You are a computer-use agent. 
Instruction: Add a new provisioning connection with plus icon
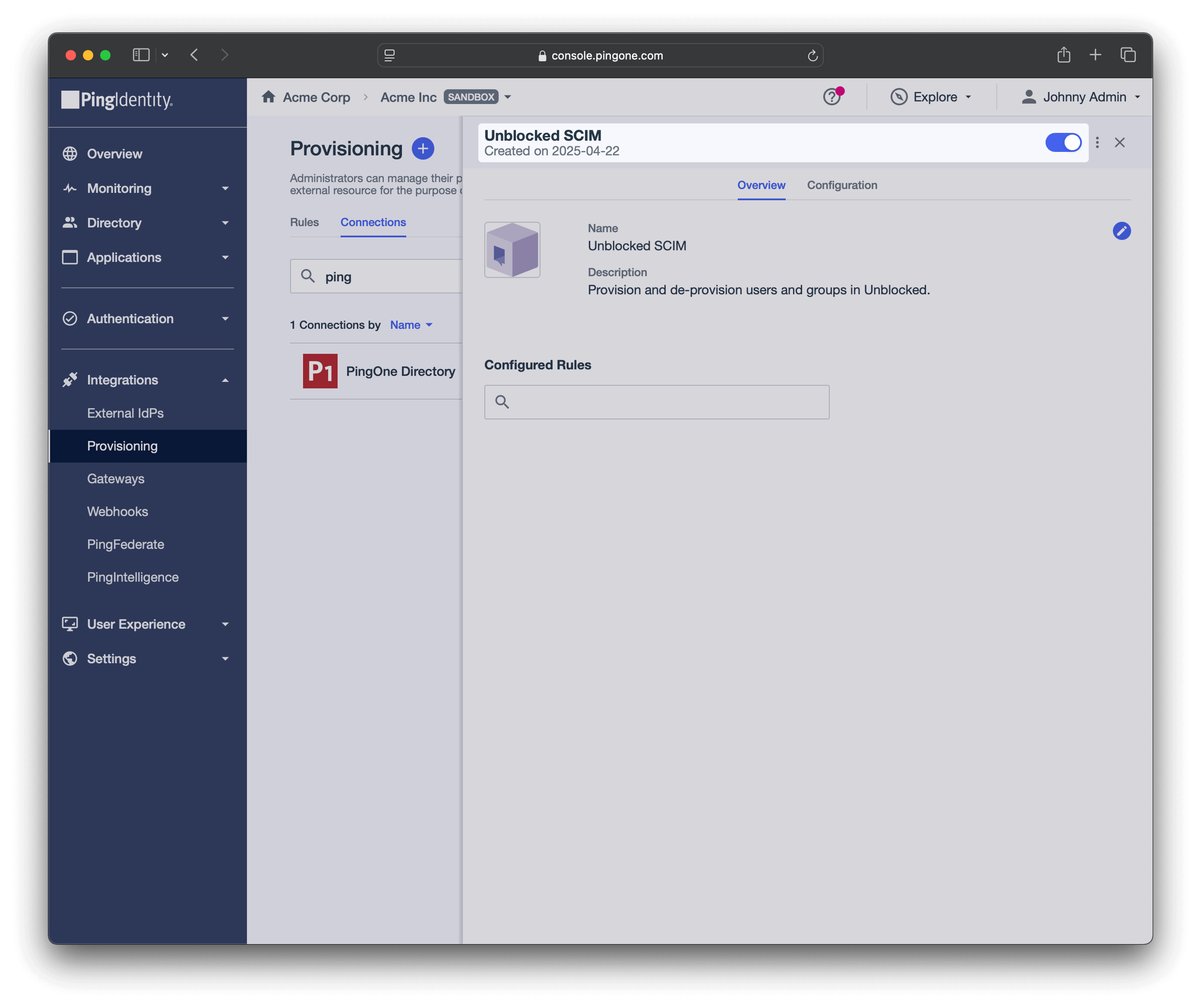pyautogui.click(x=423, y=149)
